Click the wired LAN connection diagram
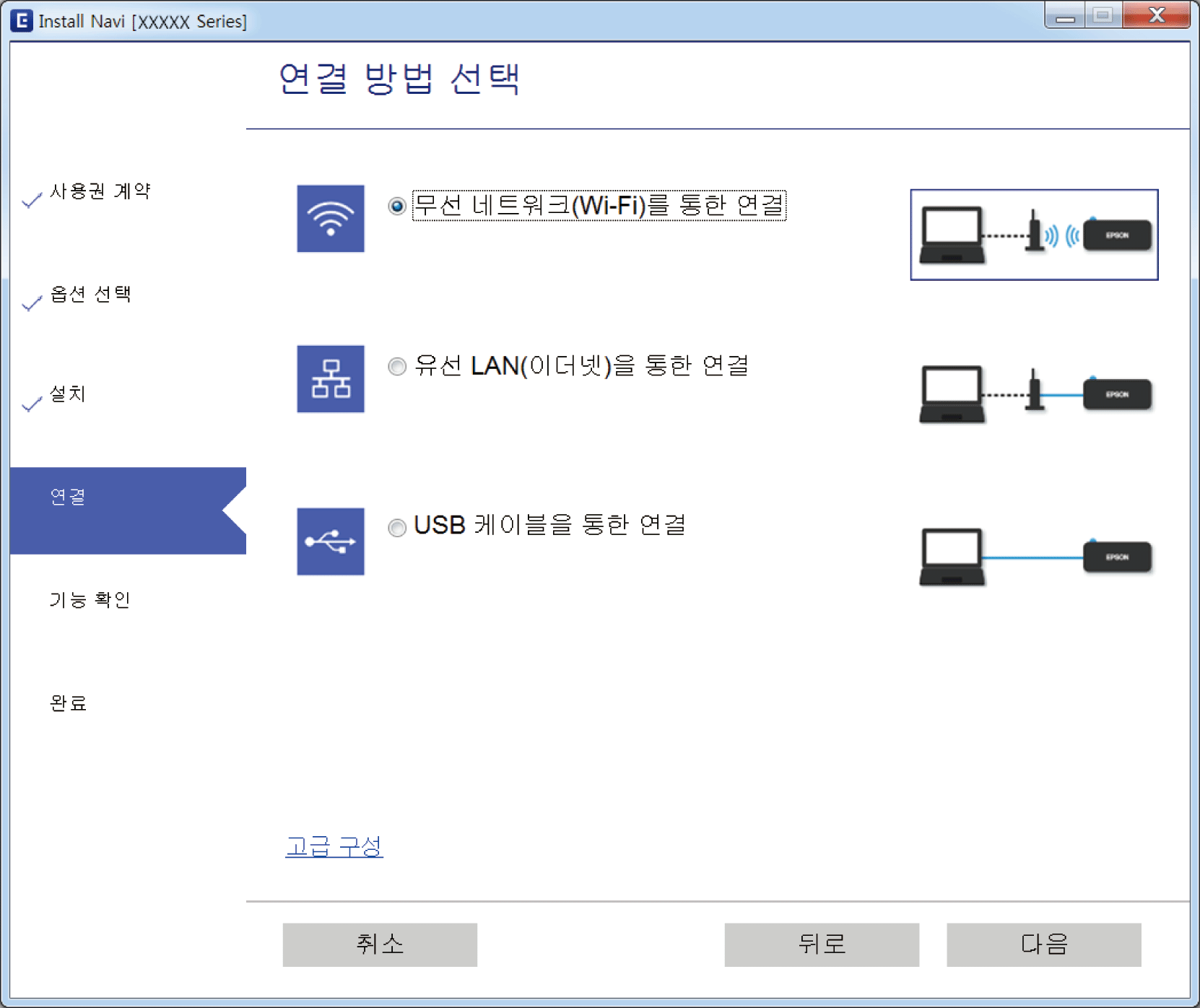1200x1008 pixels. (1033, 395)
